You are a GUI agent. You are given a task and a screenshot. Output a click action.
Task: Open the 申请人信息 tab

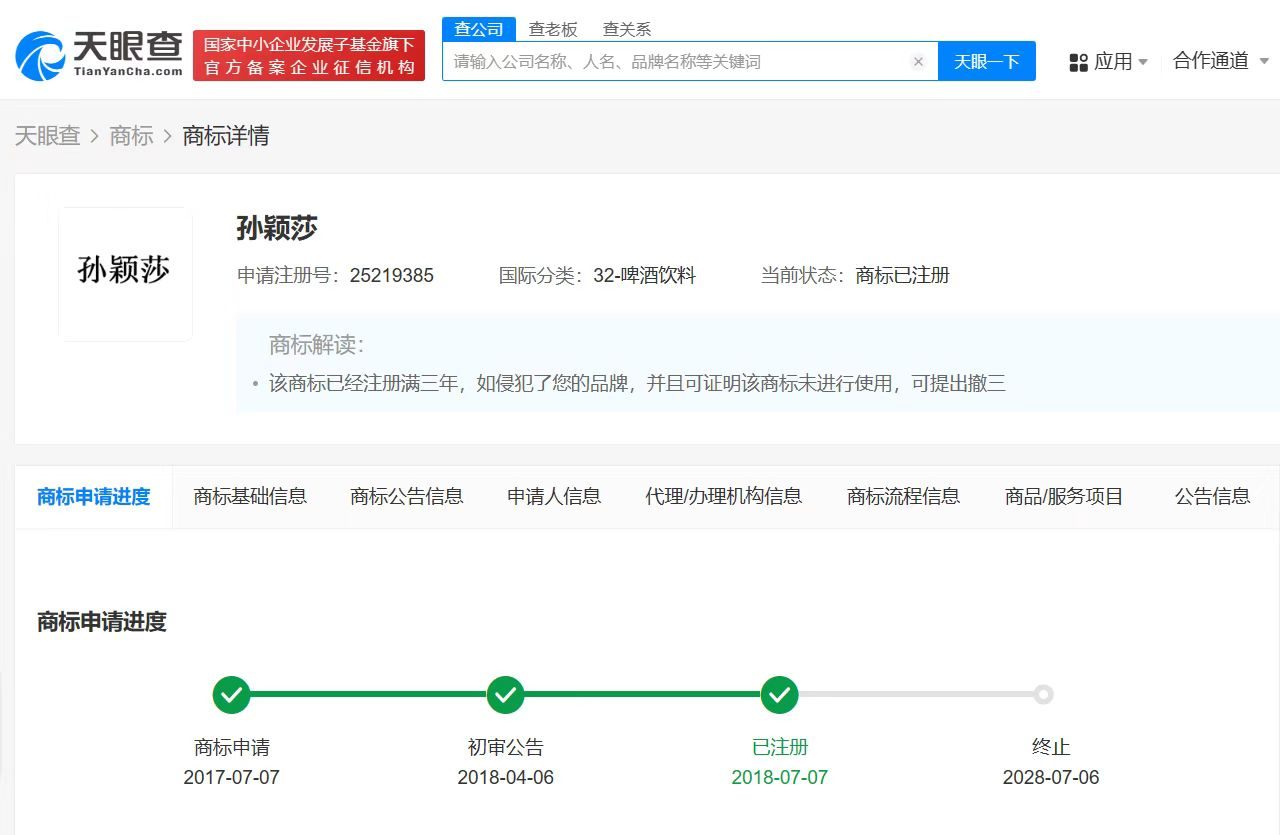click(554, 496)
